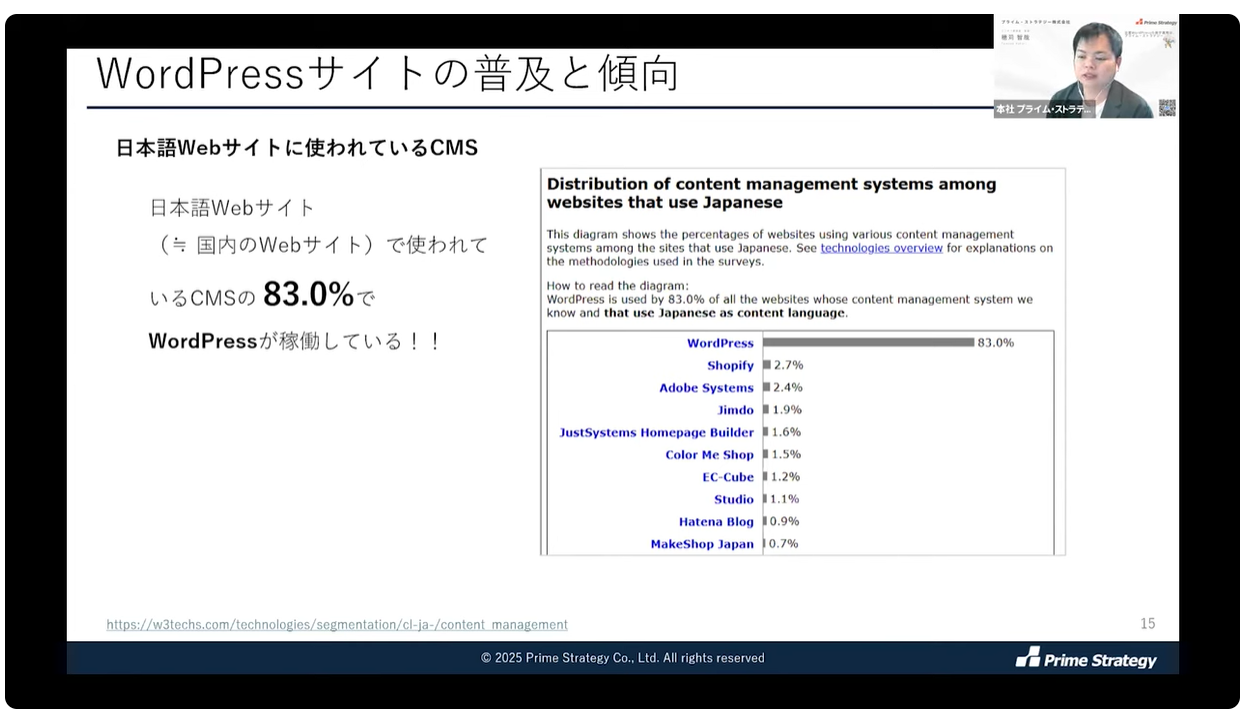Viewport: 1243px width, 716px height.
Task: Click the Studio link in the chart
Action: (734, 500)
